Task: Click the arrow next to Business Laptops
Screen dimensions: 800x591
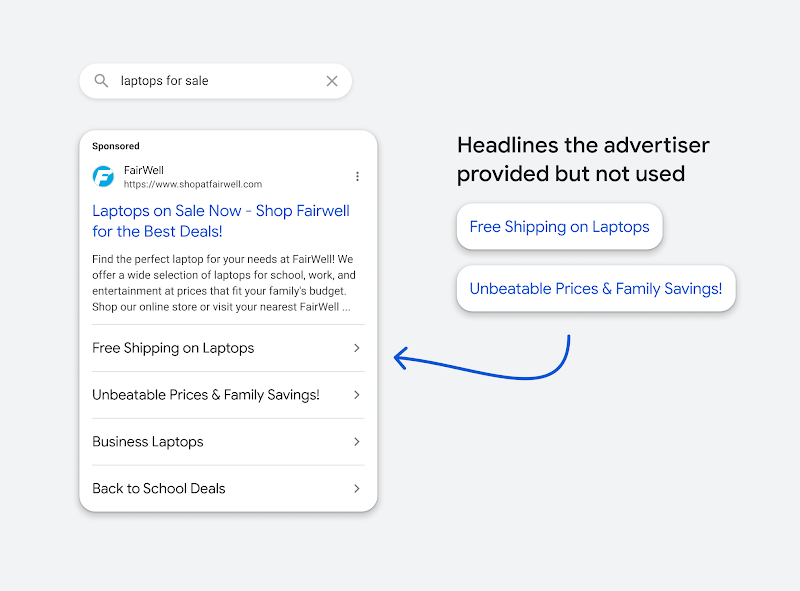Action: coord(356,442)
